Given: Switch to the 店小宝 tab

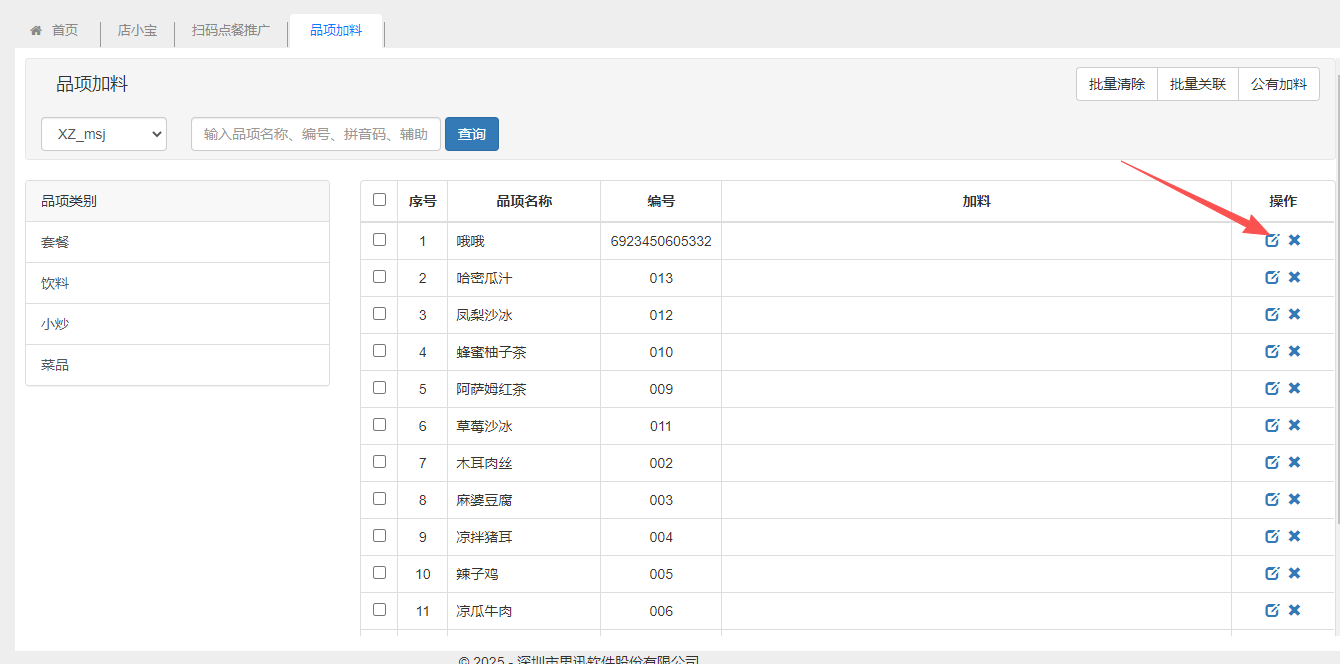Looking at the screenshot, I should coord(137,31).
